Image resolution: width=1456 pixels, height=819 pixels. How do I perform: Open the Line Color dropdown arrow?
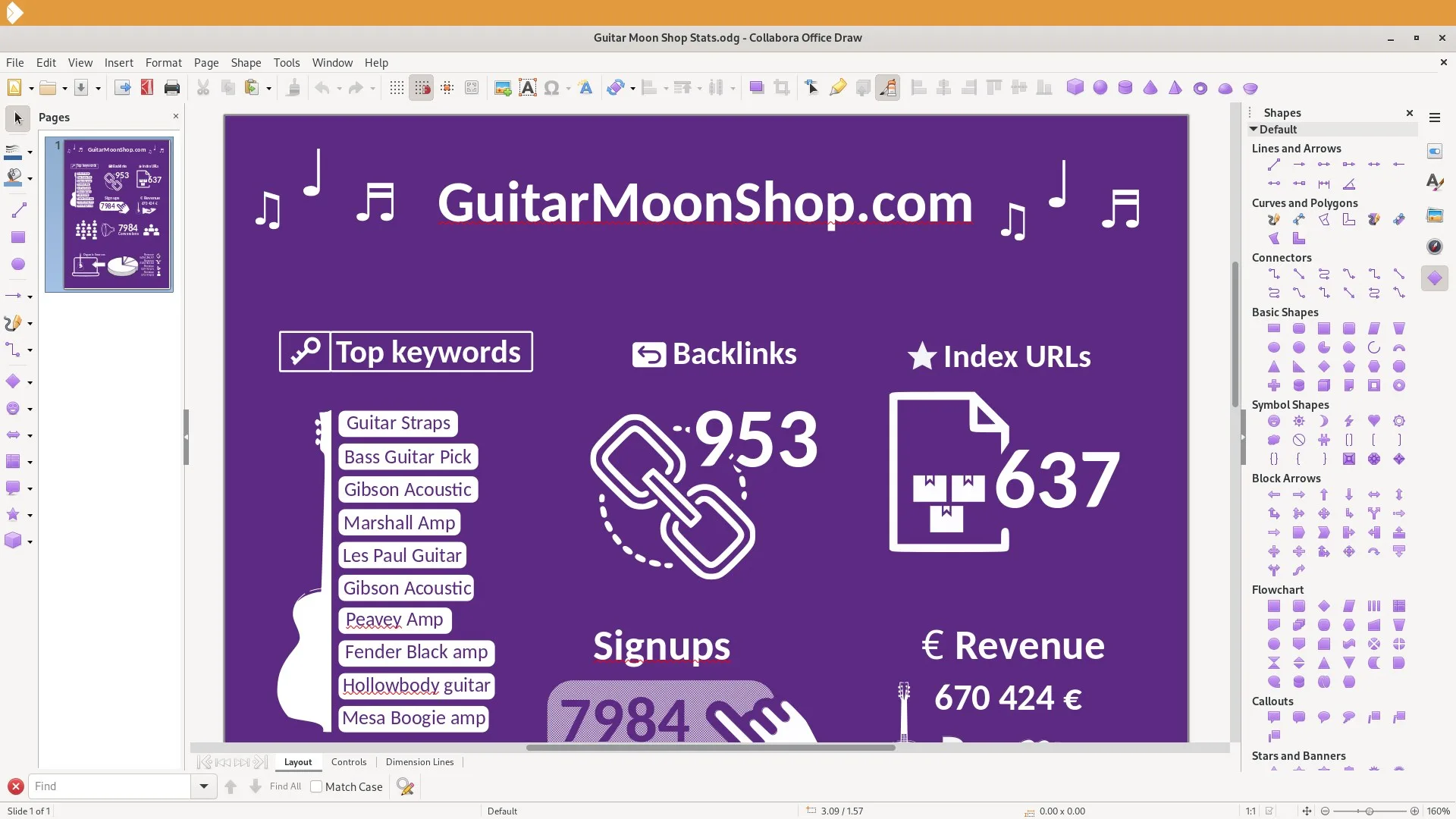point(30,152)
